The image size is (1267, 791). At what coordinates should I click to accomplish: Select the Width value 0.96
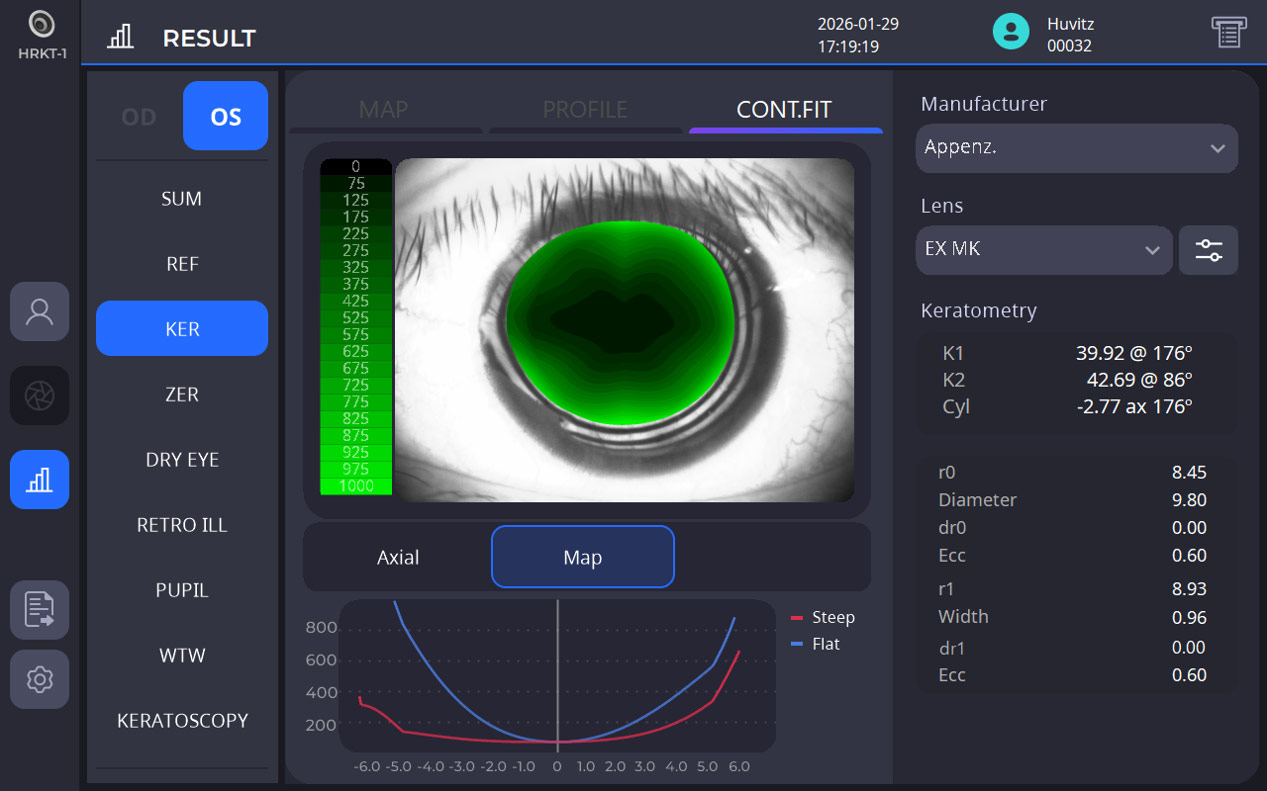point(1189,617)
